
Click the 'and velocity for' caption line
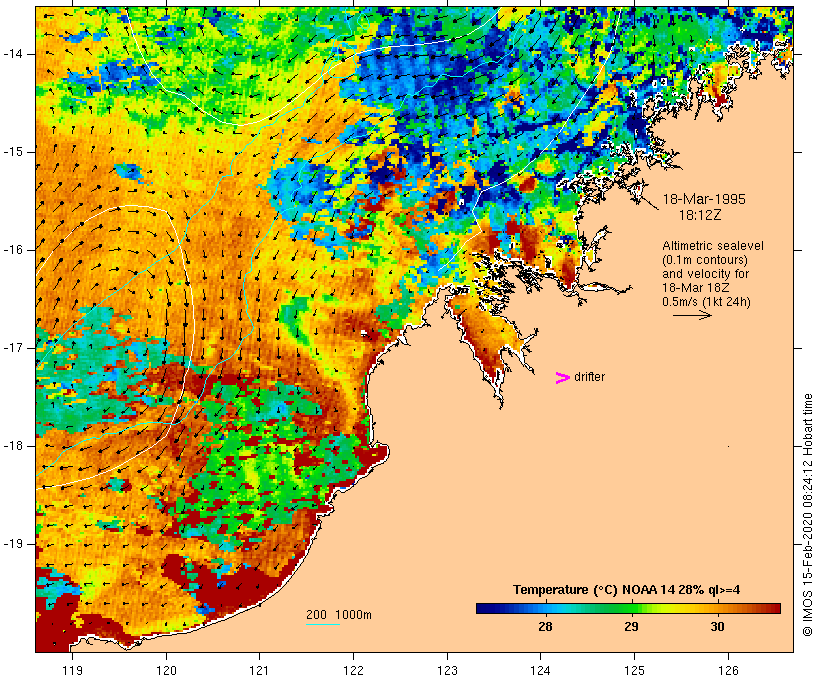click(705, 274)
